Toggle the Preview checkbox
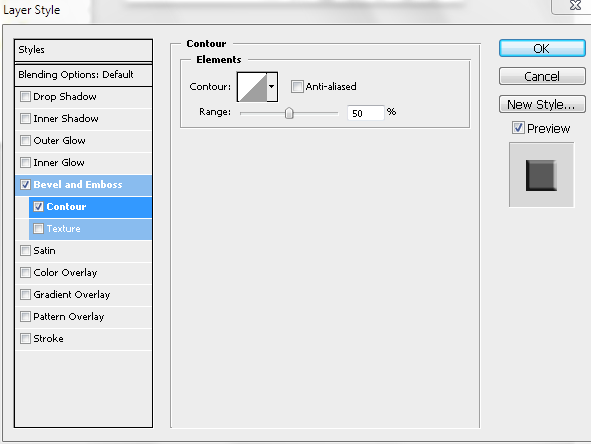This screenshot has width=591, height=444. pos(518,128)
